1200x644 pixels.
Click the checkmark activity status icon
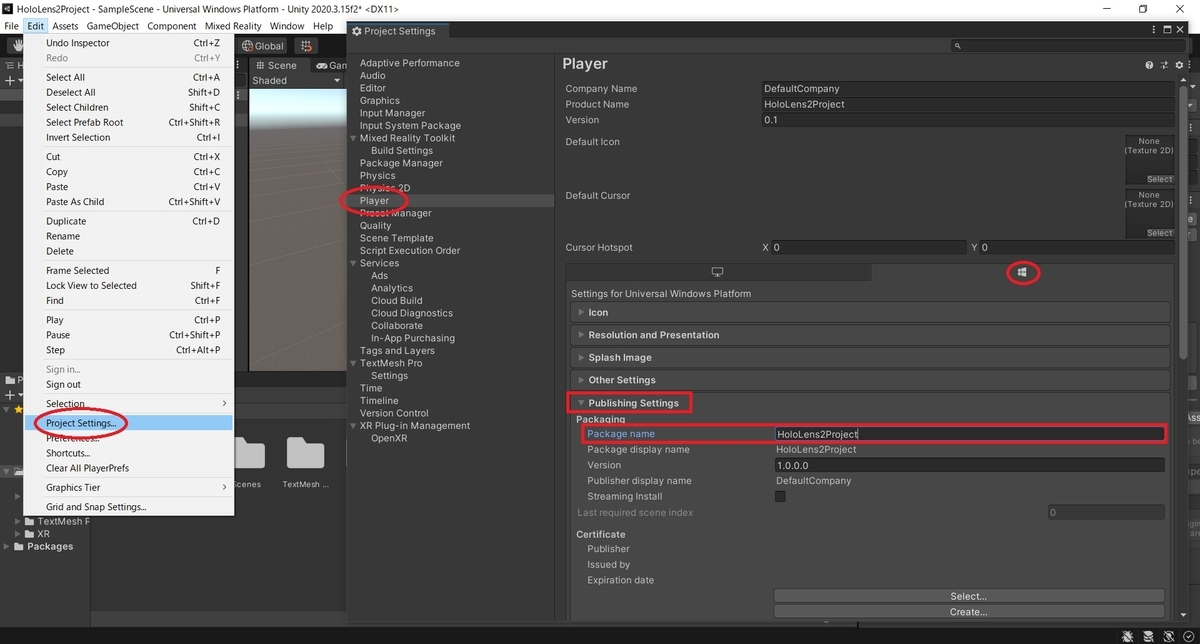(1187, 635)
